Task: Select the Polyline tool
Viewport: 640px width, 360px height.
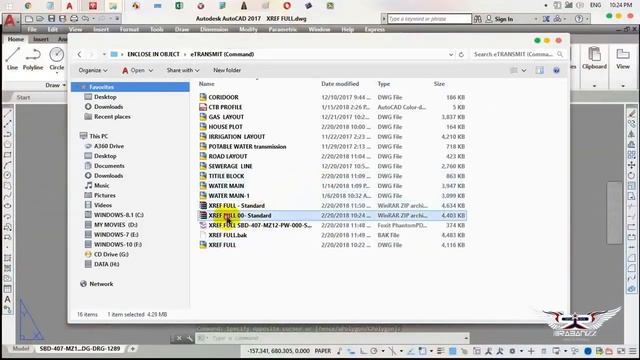Action: (33, 59)
